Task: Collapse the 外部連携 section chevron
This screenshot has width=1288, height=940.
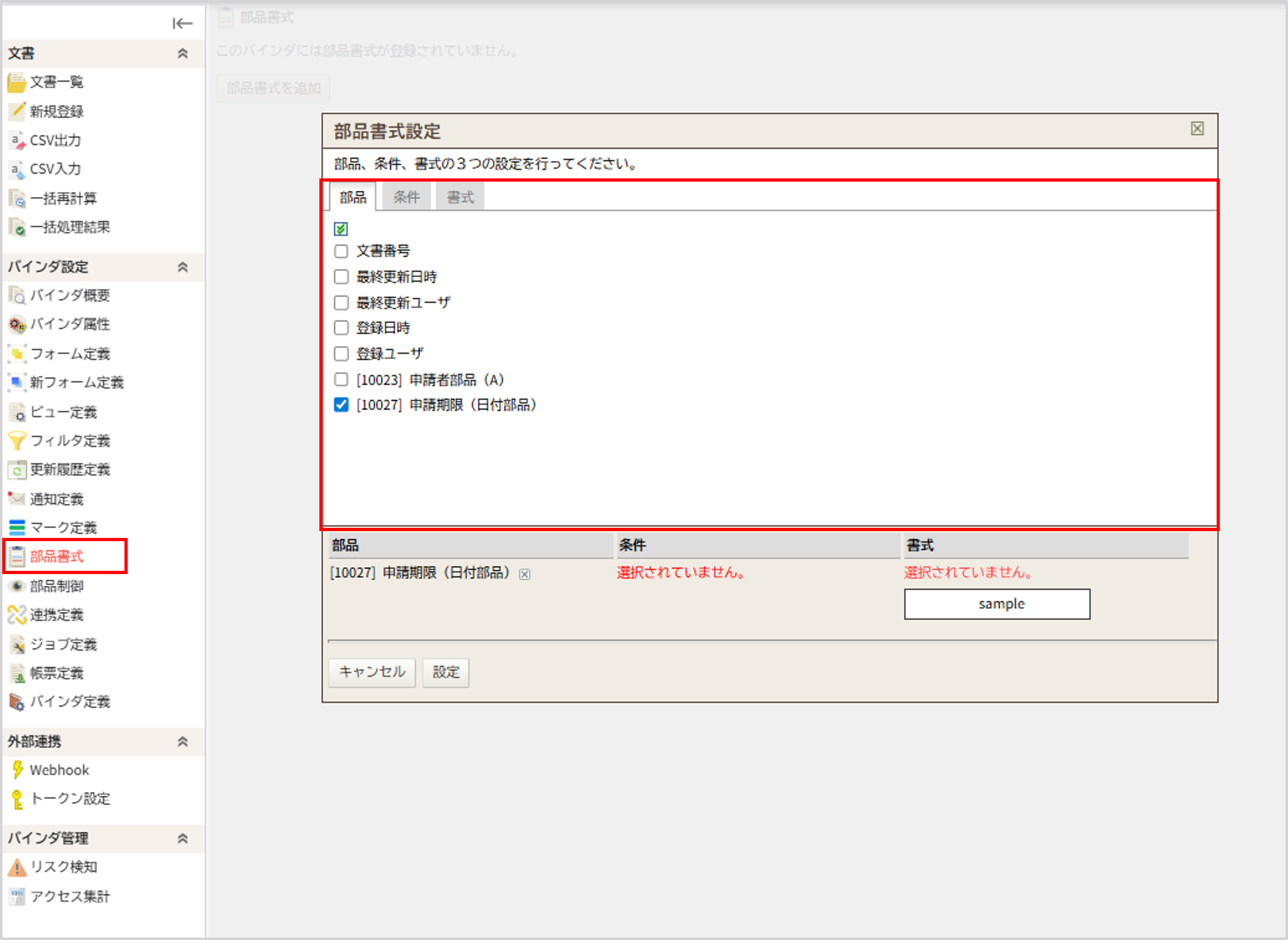Action: pyautogui.click(x=183, y=741)
